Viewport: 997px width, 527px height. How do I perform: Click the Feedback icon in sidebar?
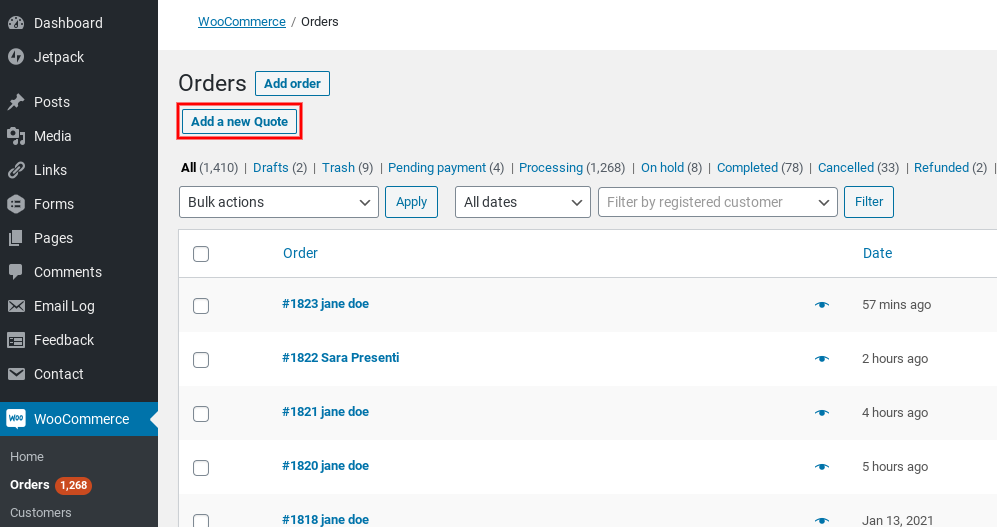pos(16,340)
